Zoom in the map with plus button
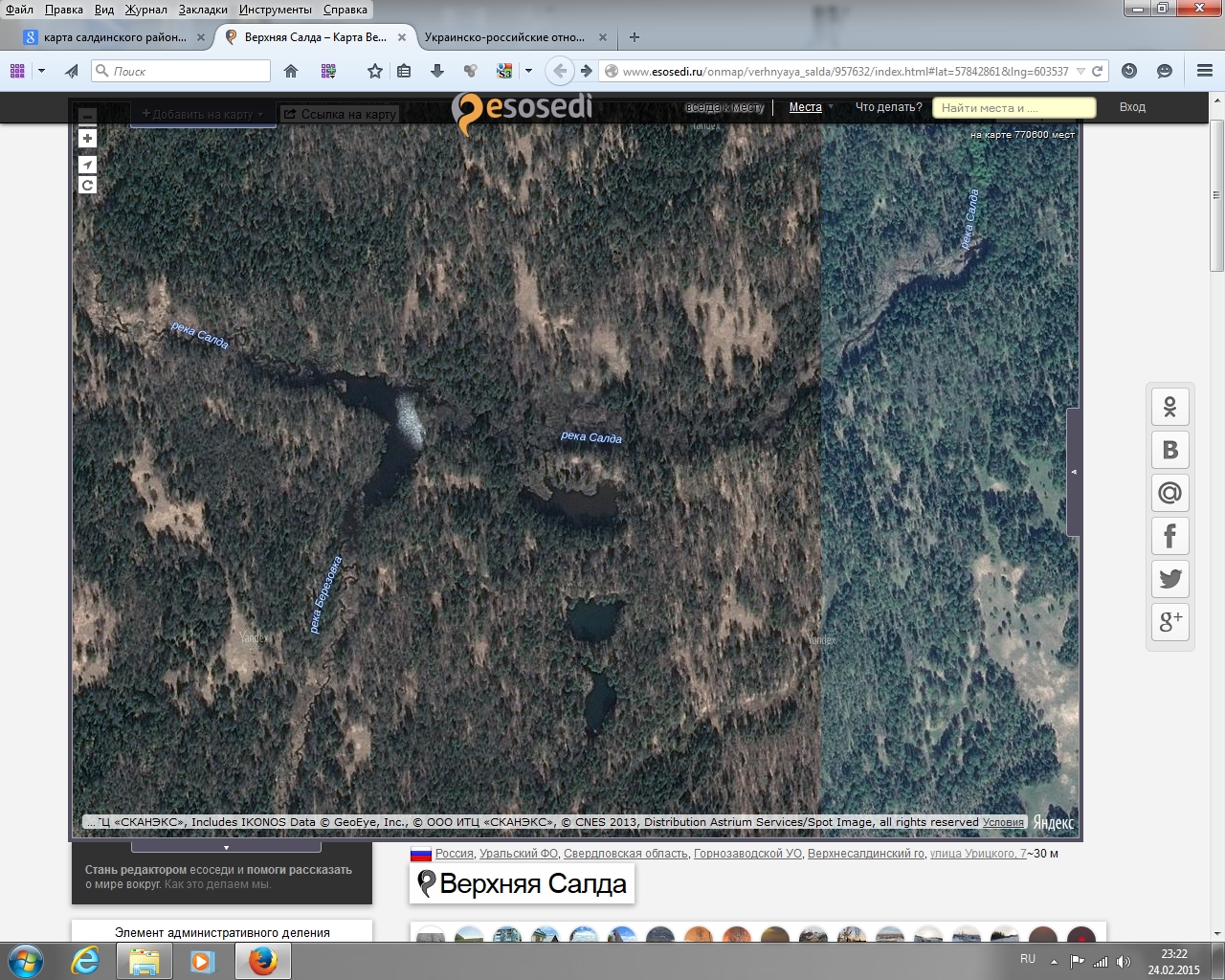 click(87, 139)
